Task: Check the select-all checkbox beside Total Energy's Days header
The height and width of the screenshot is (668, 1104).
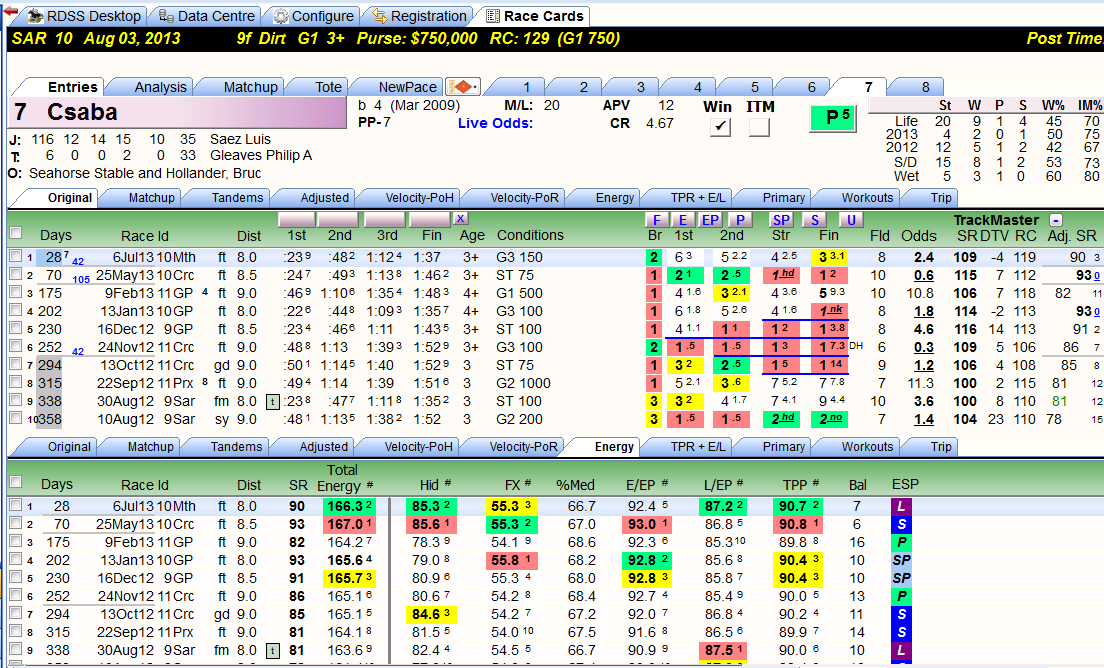Action: coord(15,482)
